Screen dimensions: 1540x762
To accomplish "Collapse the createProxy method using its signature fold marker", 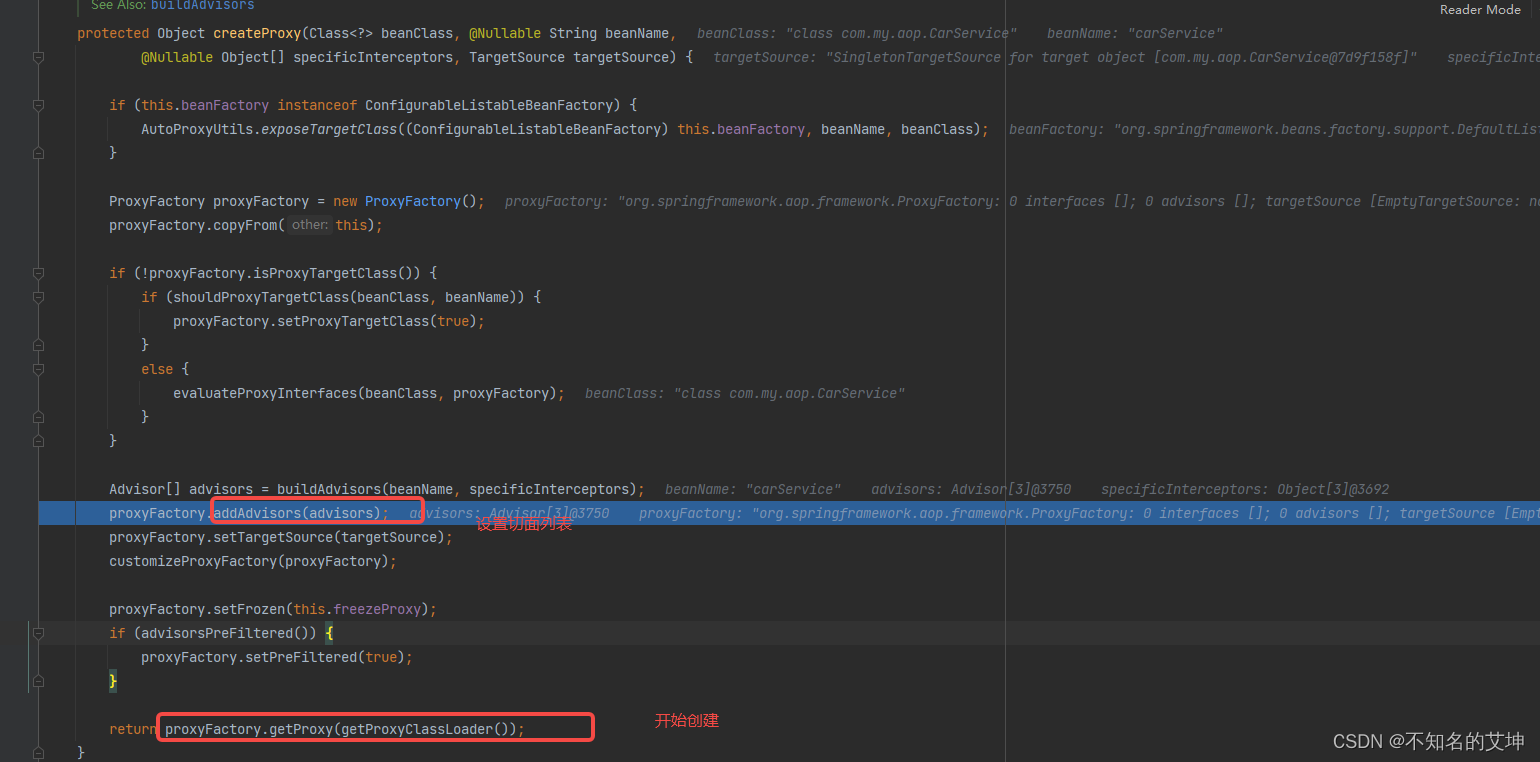I will (x=38, y=57).
